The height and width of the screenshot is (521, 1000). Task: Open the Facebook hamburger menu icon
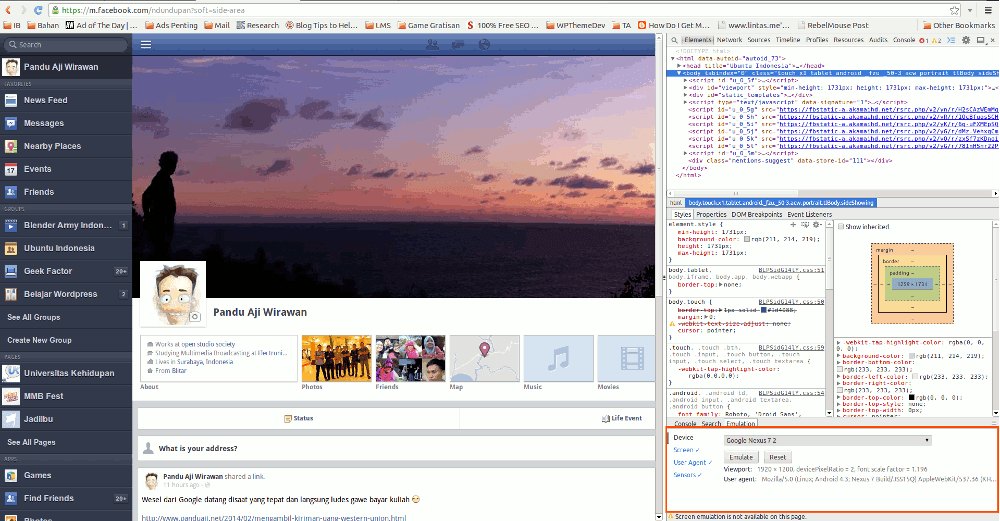[146, 45]
